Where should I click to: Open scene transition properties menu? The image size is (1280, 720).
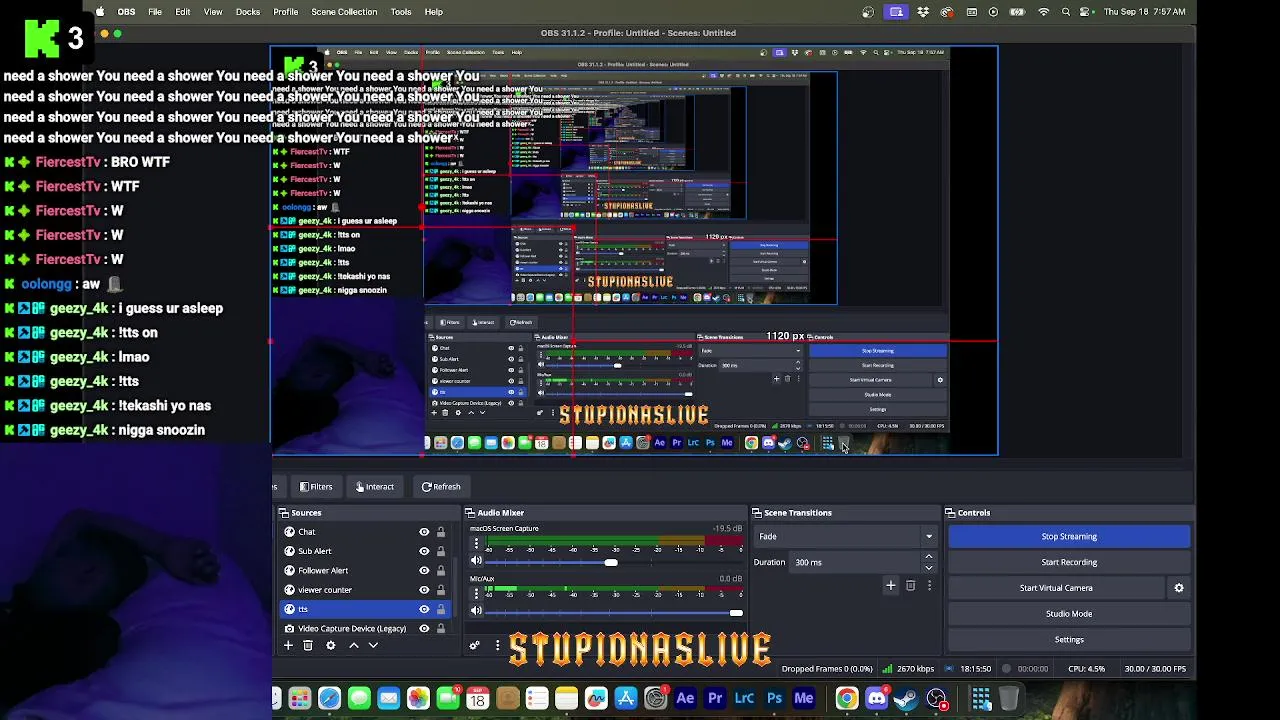tap(929, 586)
